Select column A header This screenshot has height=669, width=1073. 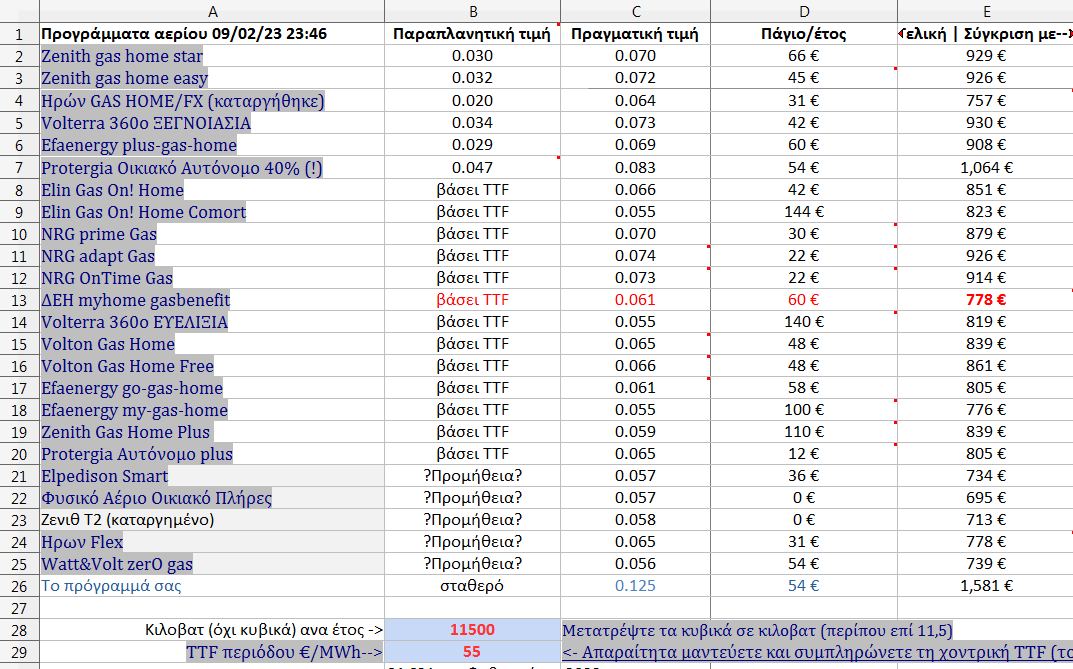tap(212, 11)
